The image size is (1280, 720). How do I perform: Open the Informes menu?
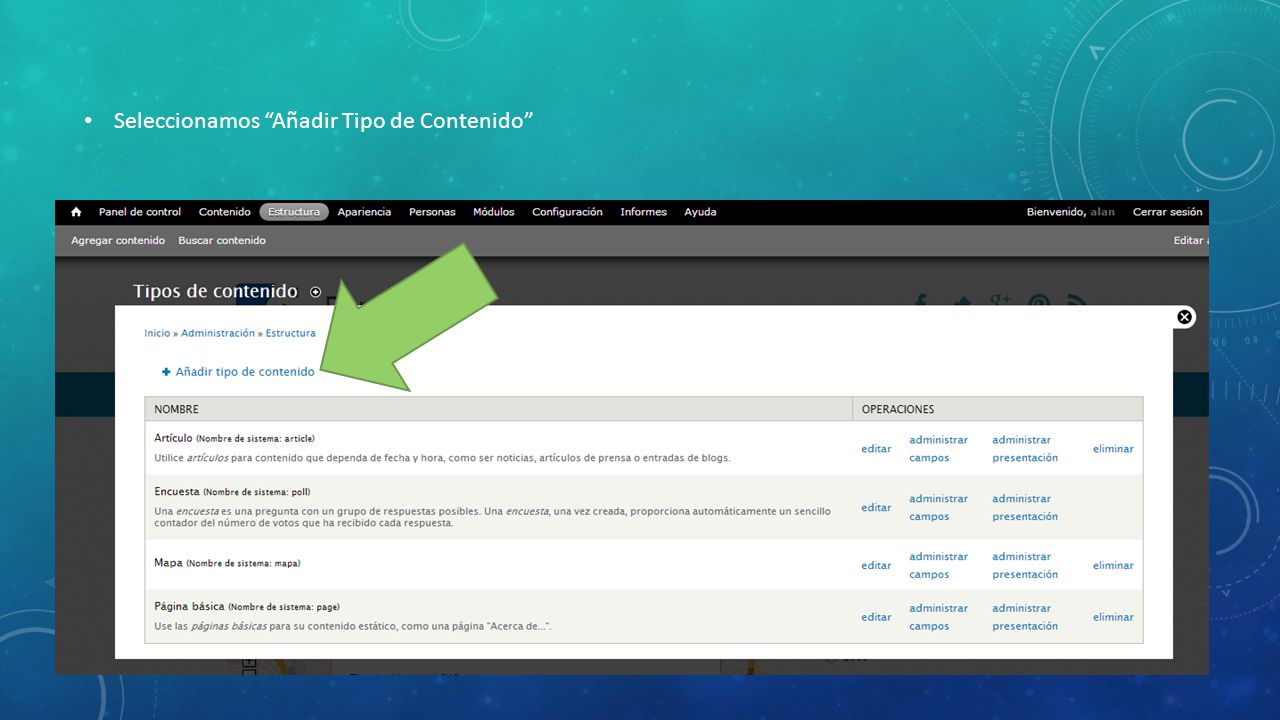pos(643,212)
